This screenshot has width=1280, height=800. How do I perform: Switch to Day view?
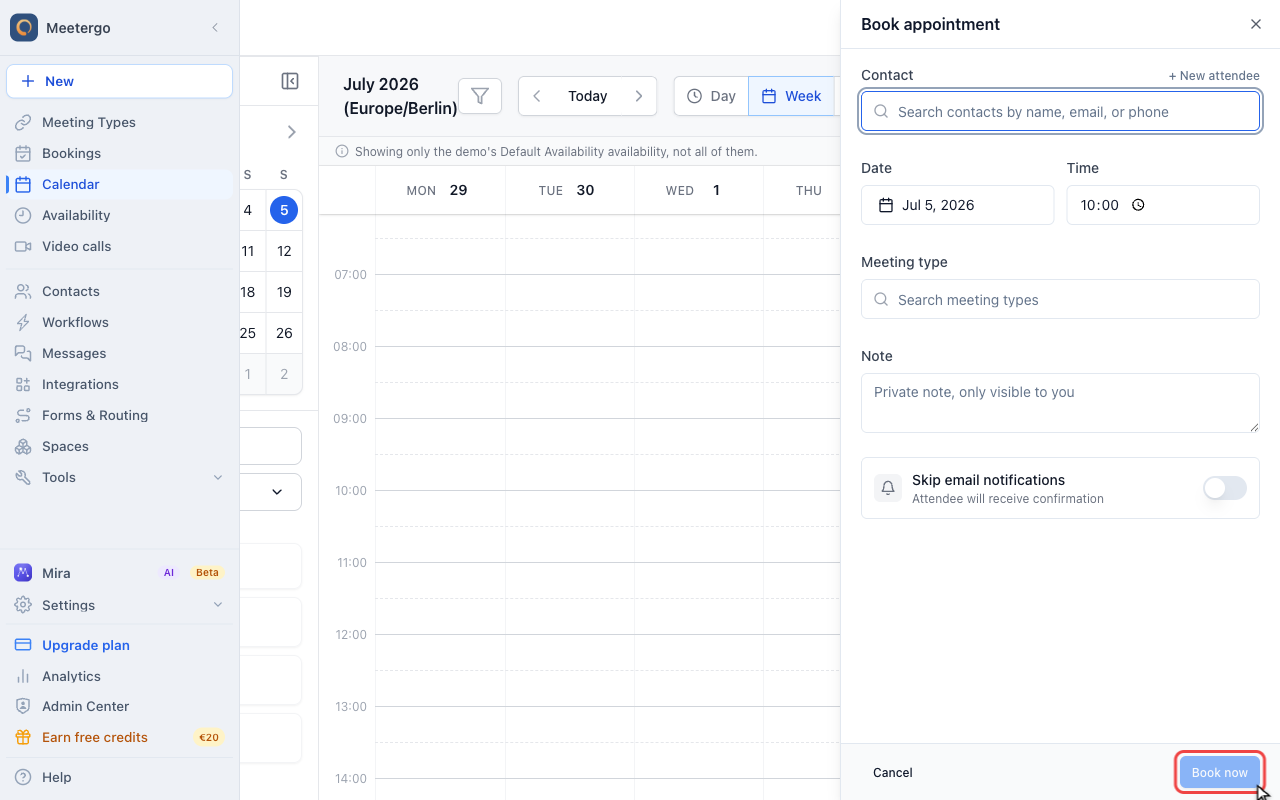711,96
